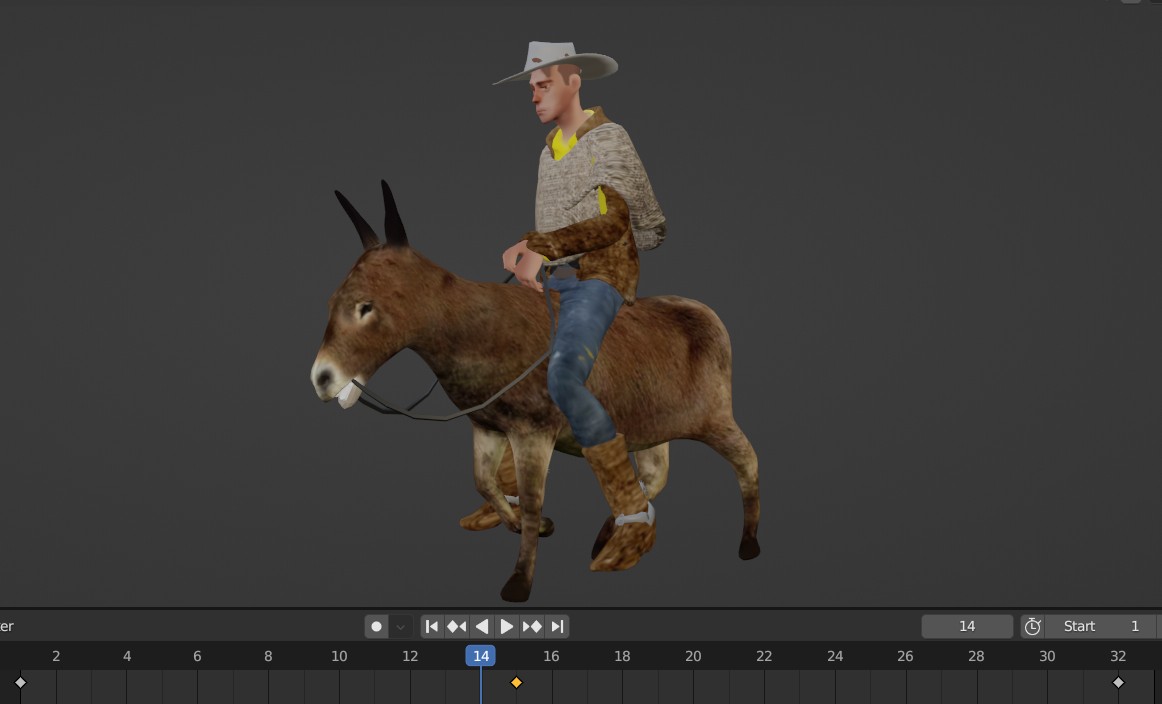The image size is (1162, 704).
Task: Click the current frame field showing 14
Action: coord(967,626)
